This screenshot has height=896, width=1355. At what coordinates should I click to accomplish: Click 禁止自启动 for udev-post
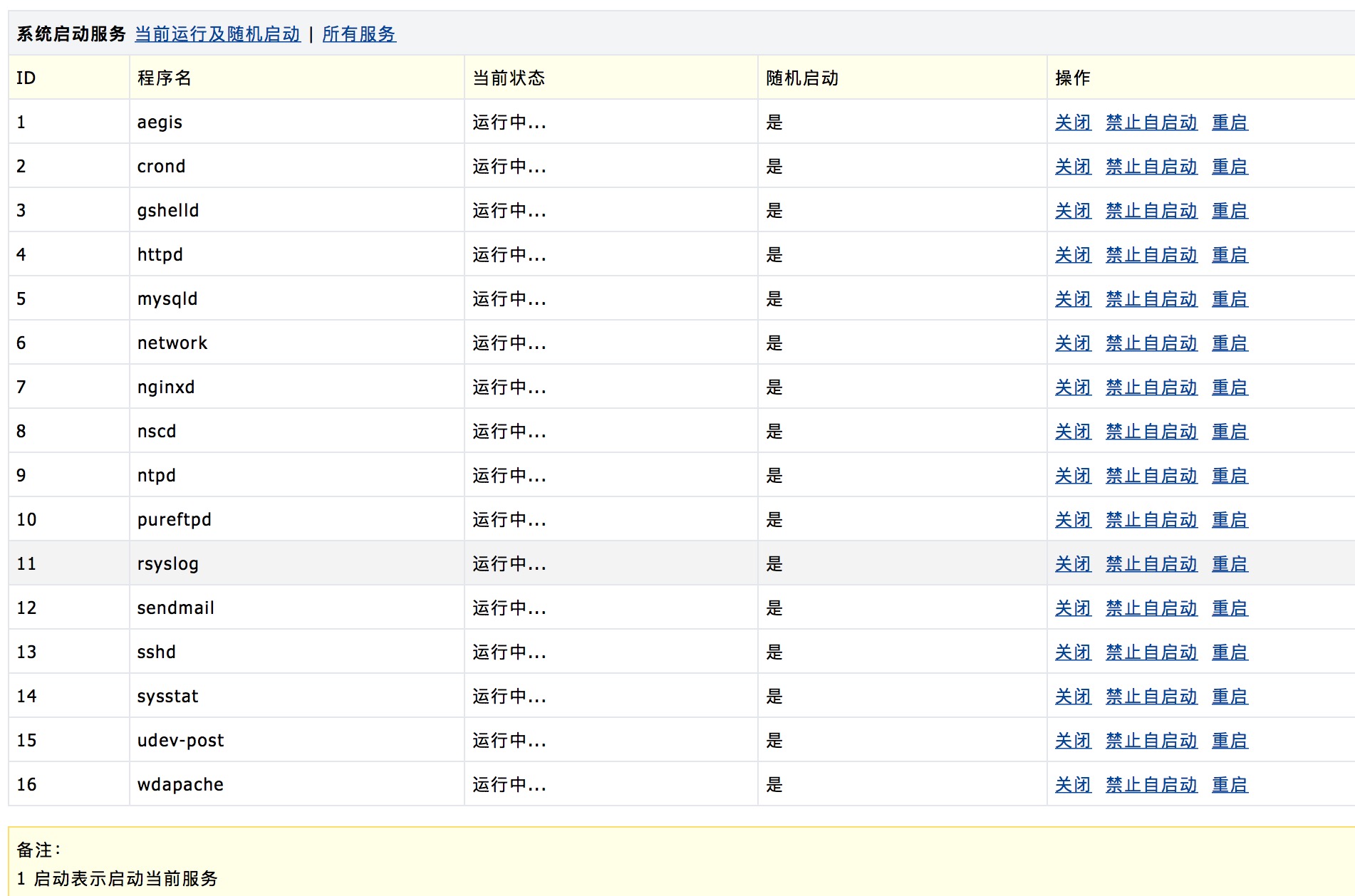tap(1151, 741)
